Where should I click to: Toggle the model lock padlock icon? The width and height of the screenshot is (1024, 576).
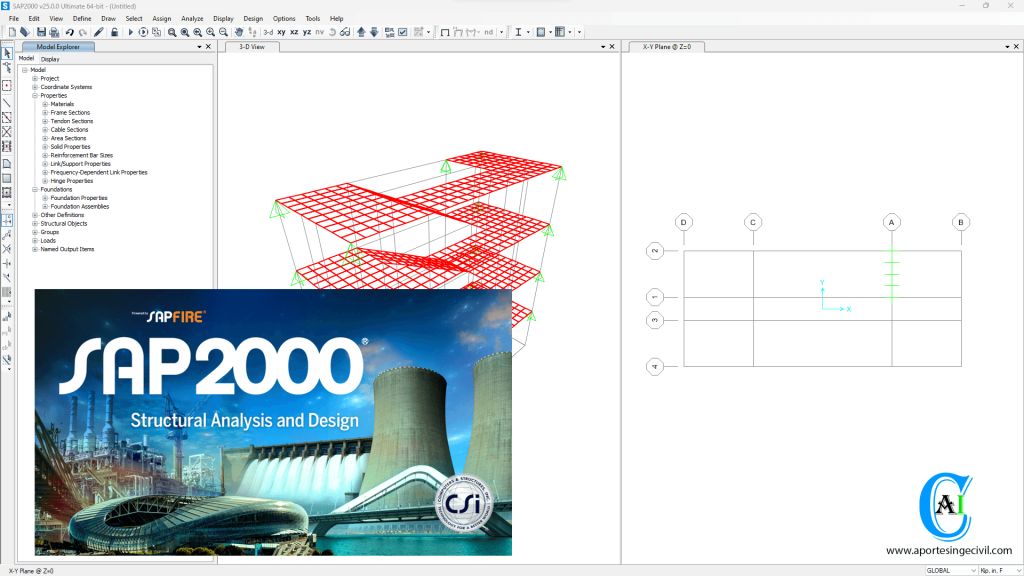(114, 31)
